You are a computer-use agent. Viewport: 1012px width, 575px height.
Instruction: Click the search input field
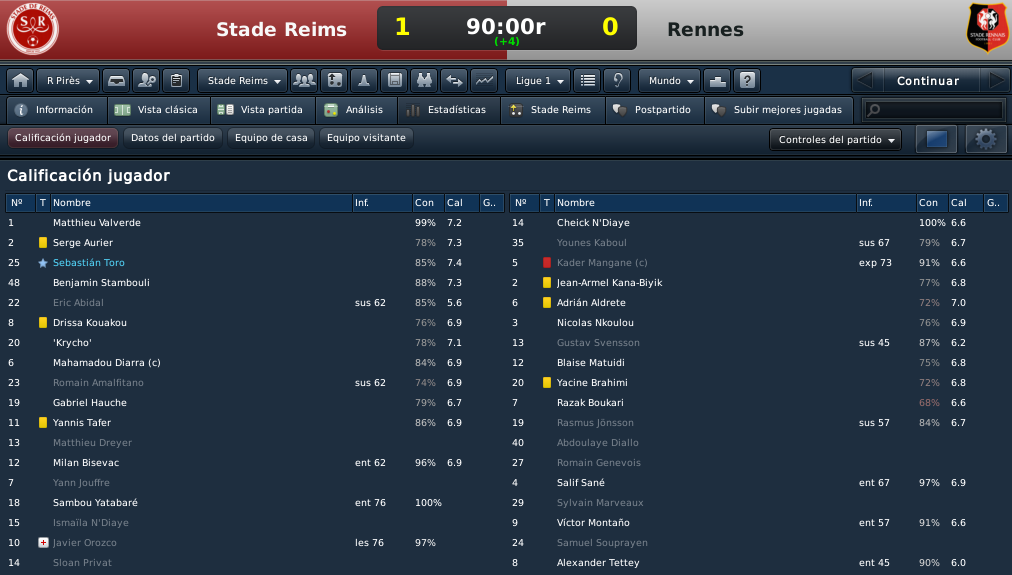[934, 110]
